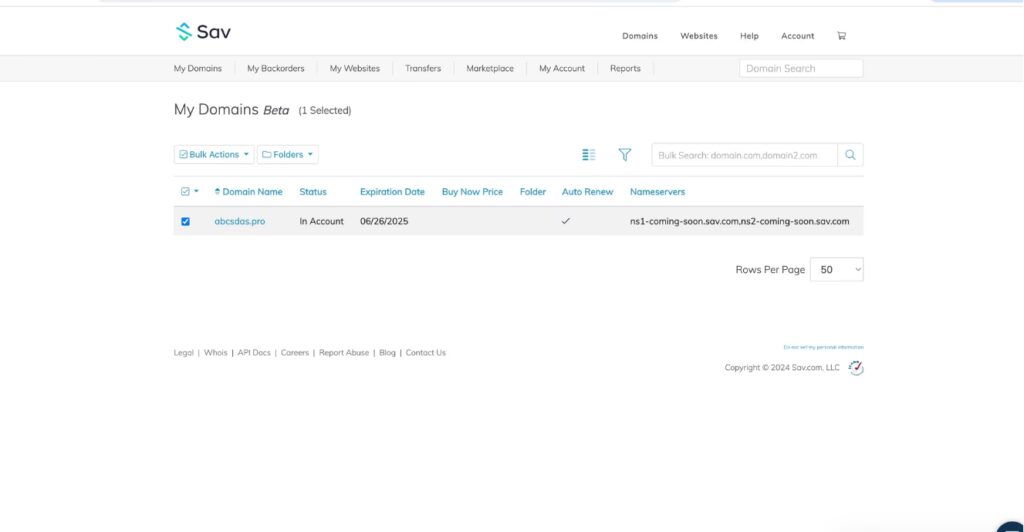Open the shopping cart icon
Image resolution: width=1024 pixels, height=532 pixels.
point(841,36)
